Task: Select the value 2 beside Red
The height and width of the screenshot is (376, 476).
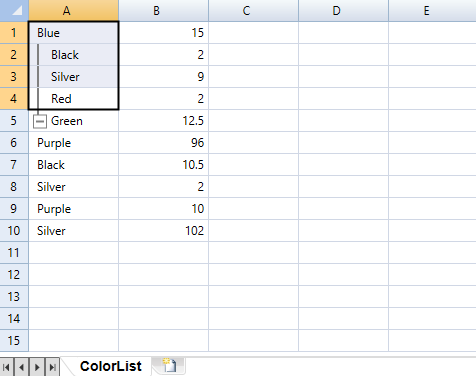Action: pyautogui.click(x=163, y=99)
